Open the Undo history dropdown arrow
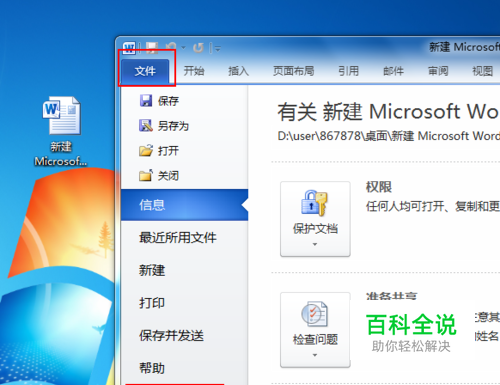The image size is (500, 385). pyautogui.click(x=183, y=48)
